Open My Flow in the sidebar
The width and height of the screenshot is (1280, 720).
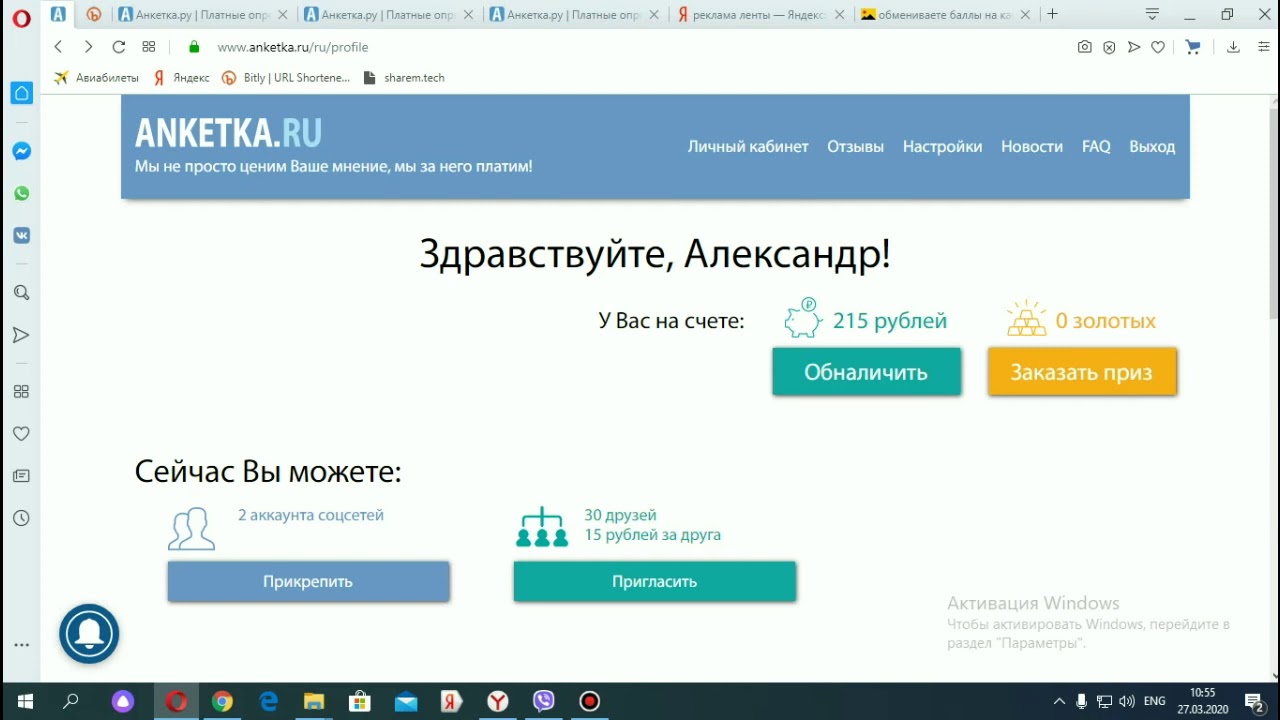pyautogui.click(x=21, y=335)
